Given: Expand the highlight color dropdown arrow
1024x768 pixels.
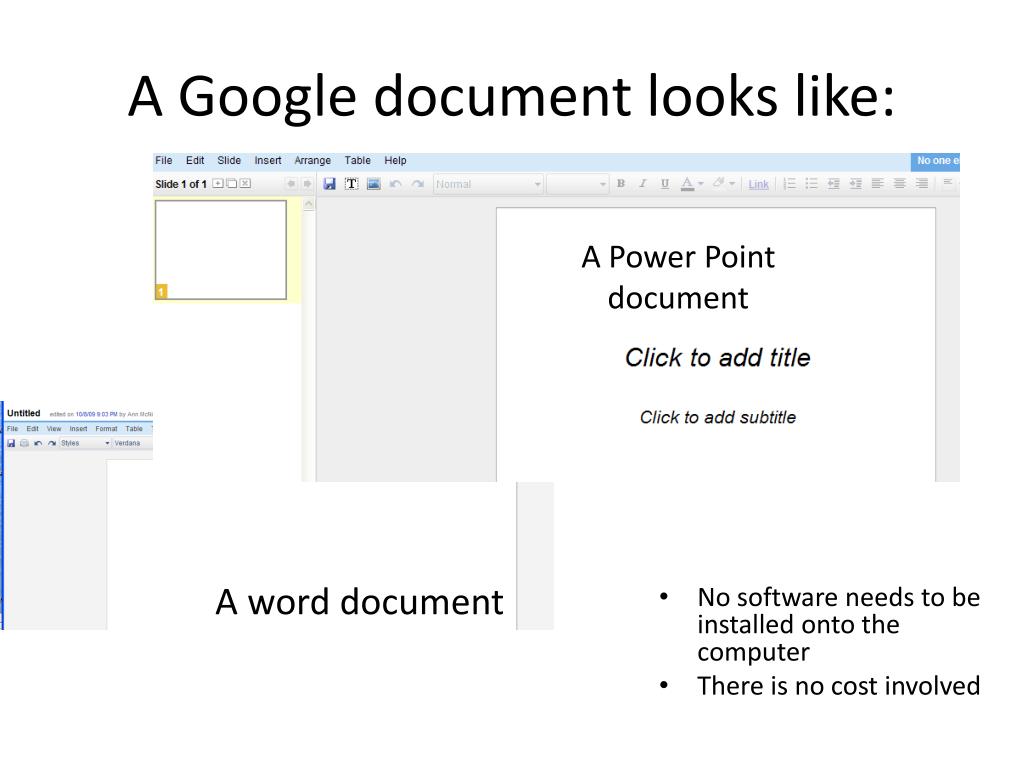Looking at the screenshot, I should [x=732, y=184].
